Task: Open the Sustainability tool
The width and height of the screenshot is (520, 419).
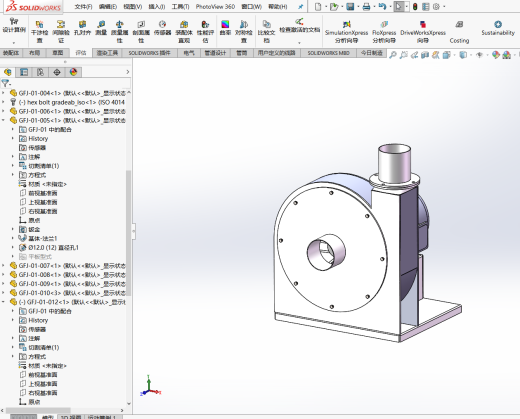Action: pyautogui.click(x=498, y=28)
